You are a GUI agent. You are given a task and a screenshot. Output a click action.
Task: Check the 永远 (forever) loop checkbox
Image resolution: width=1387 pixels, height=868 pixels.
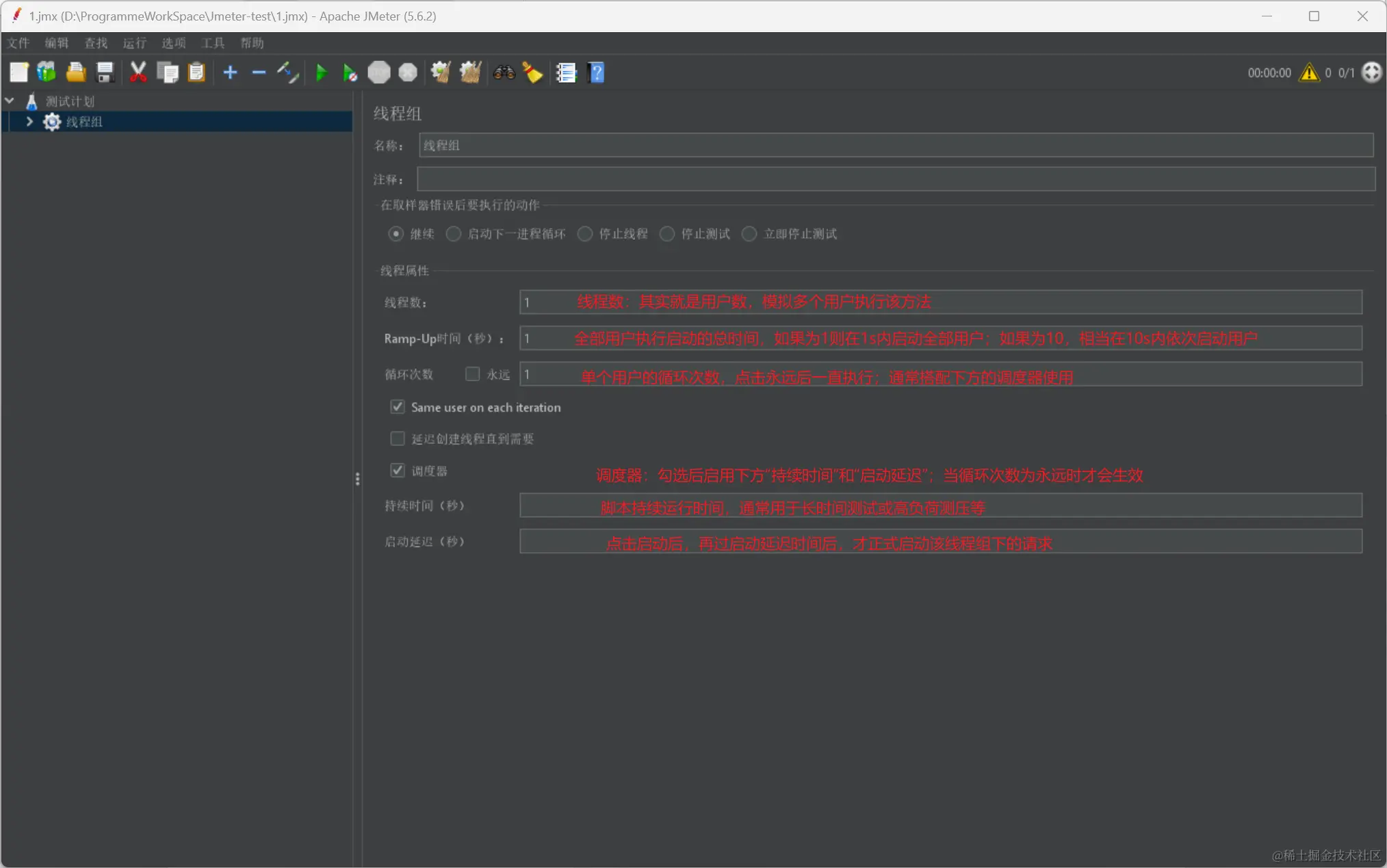coord(472,374)
